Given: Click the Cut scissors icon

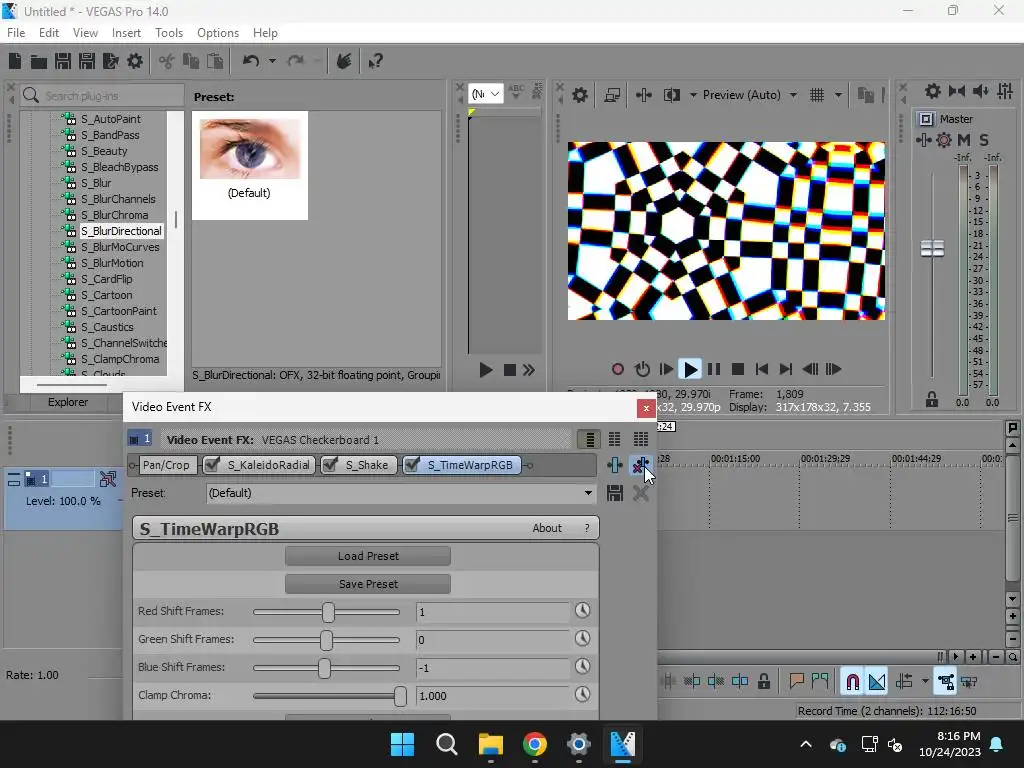Looking at the screenshot, I should coord(167,61).
